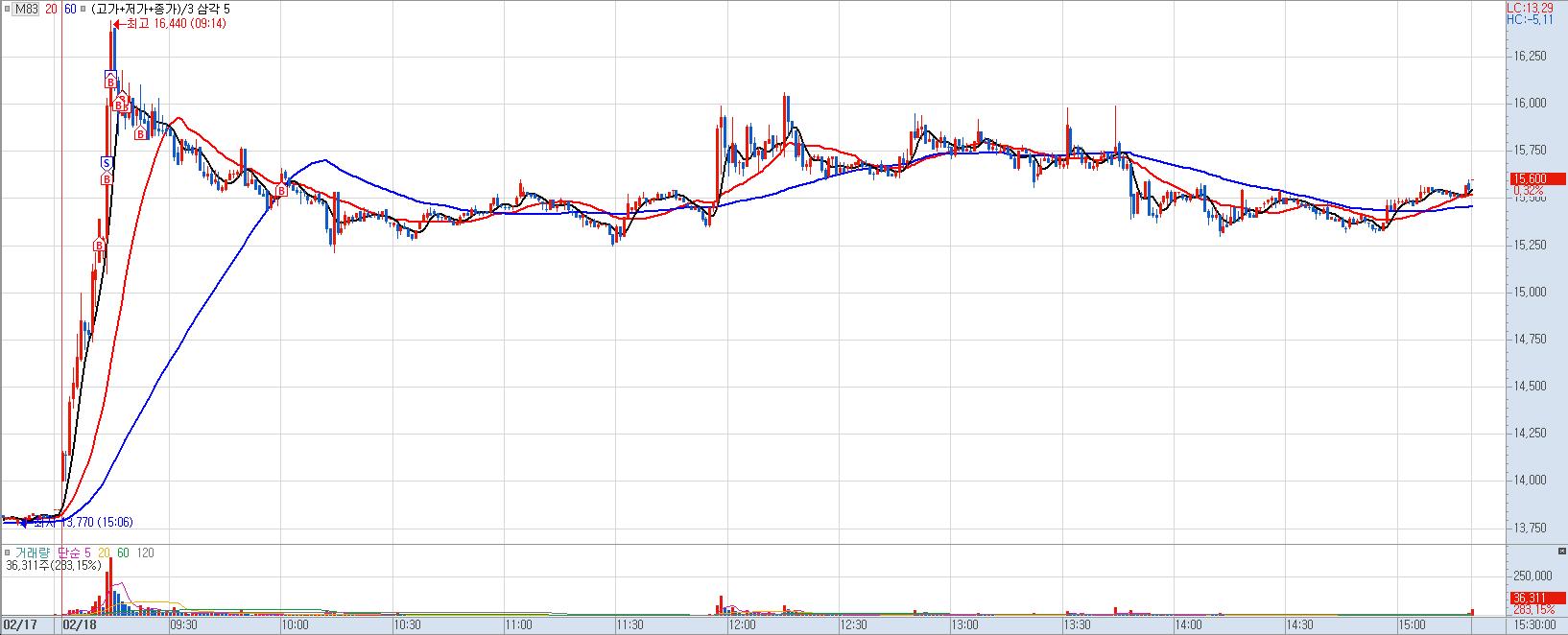Screen dimensions: 1568x635
Task: Click the 15,750 price axis label
Action: point(1529,151)
